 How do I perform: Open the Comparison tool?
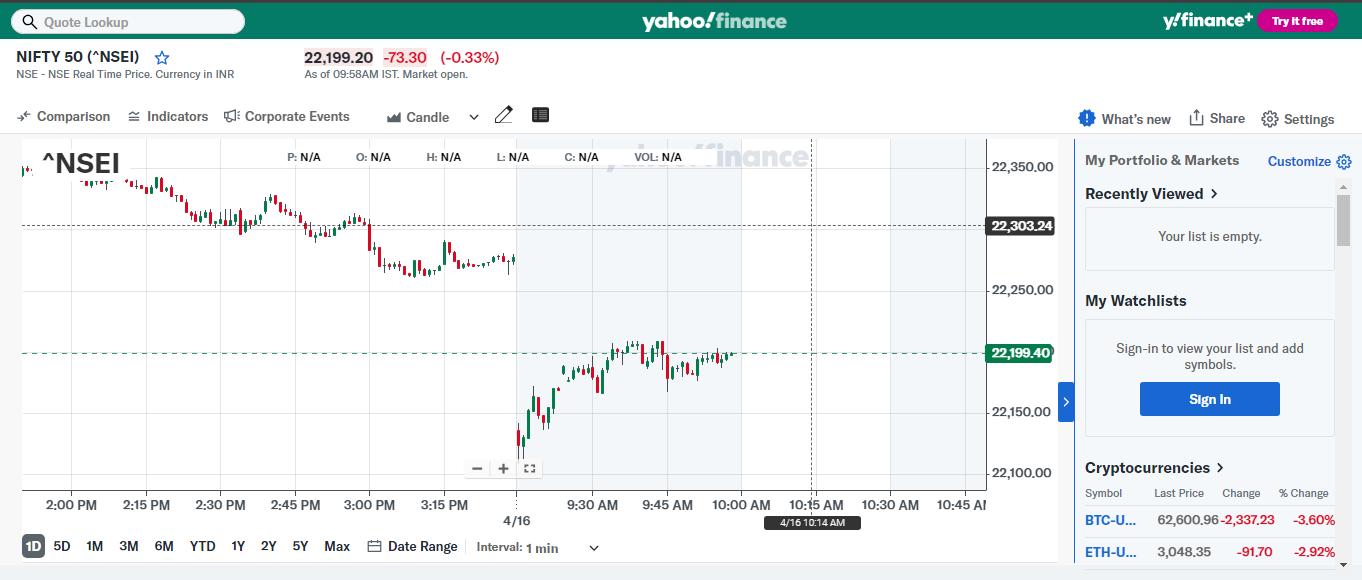(x=63, y=116)
